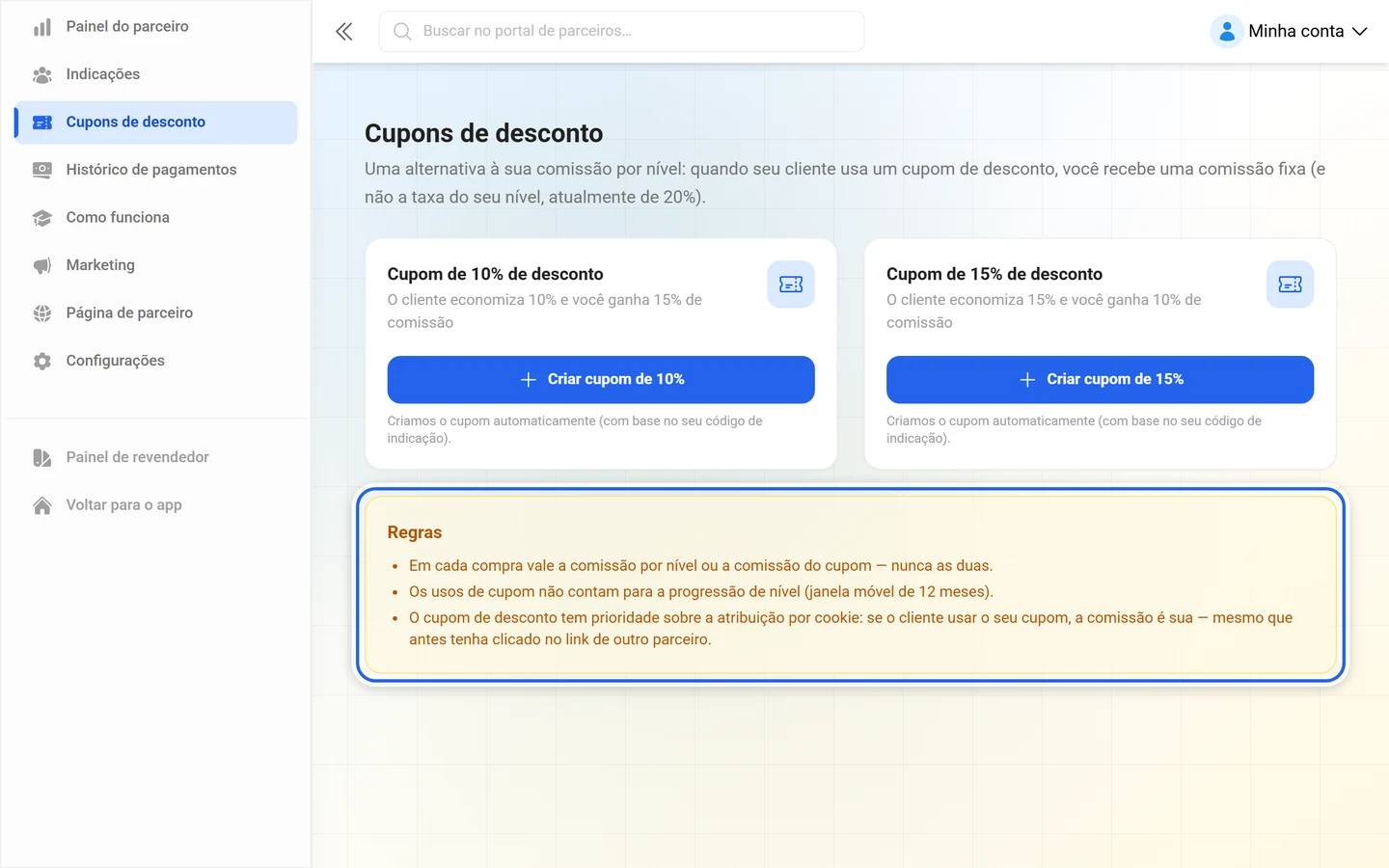
Task: Click the house icon beside Voltar para o app
Action: 42,505
